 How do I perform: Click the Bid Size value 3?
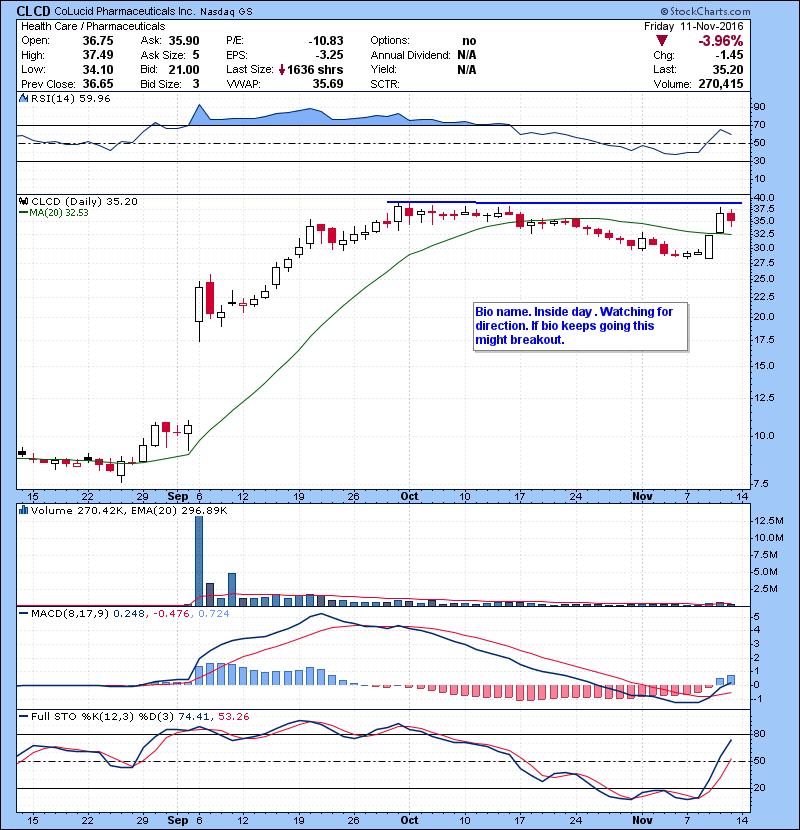pos(196,84)
